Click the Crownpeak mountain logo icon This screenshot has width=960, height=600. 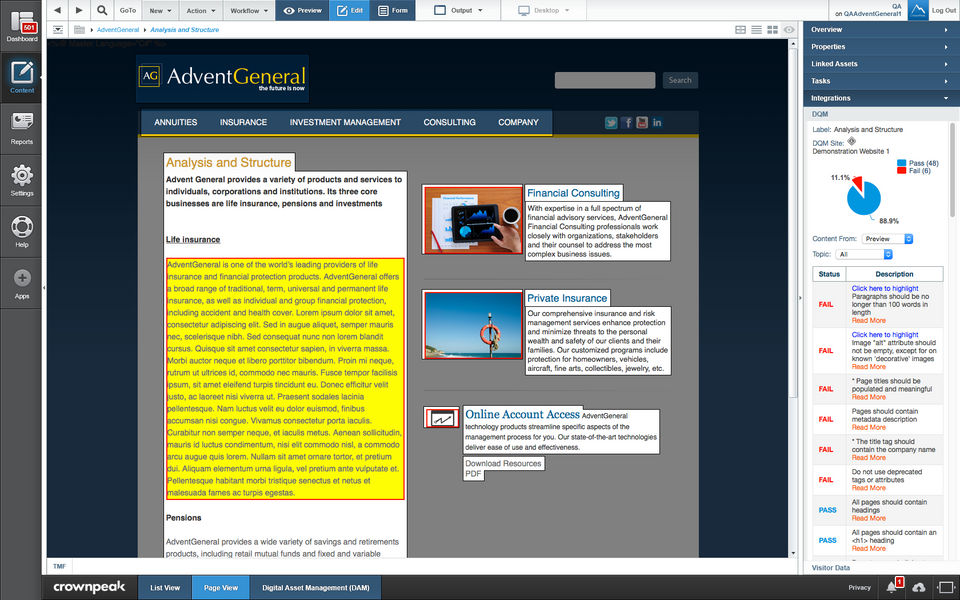click(x=917, y=10)
